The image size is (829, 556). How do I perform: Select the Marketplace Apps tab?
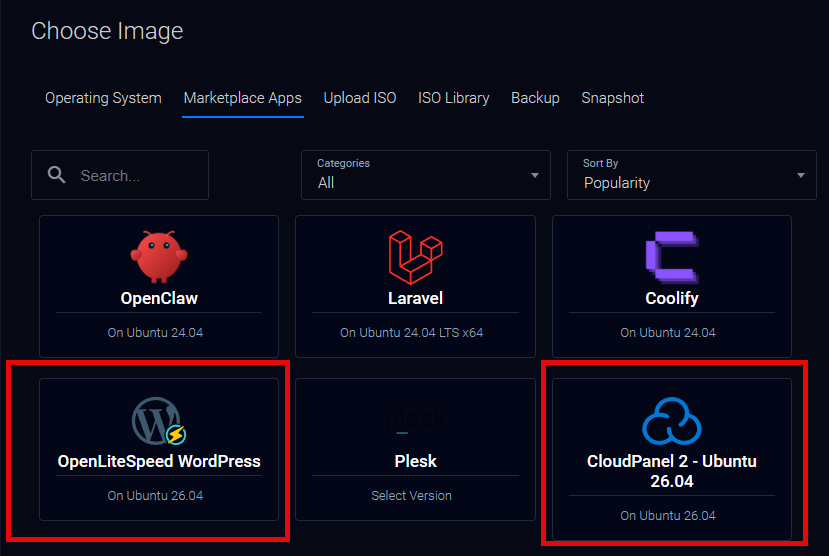point(243,98)
